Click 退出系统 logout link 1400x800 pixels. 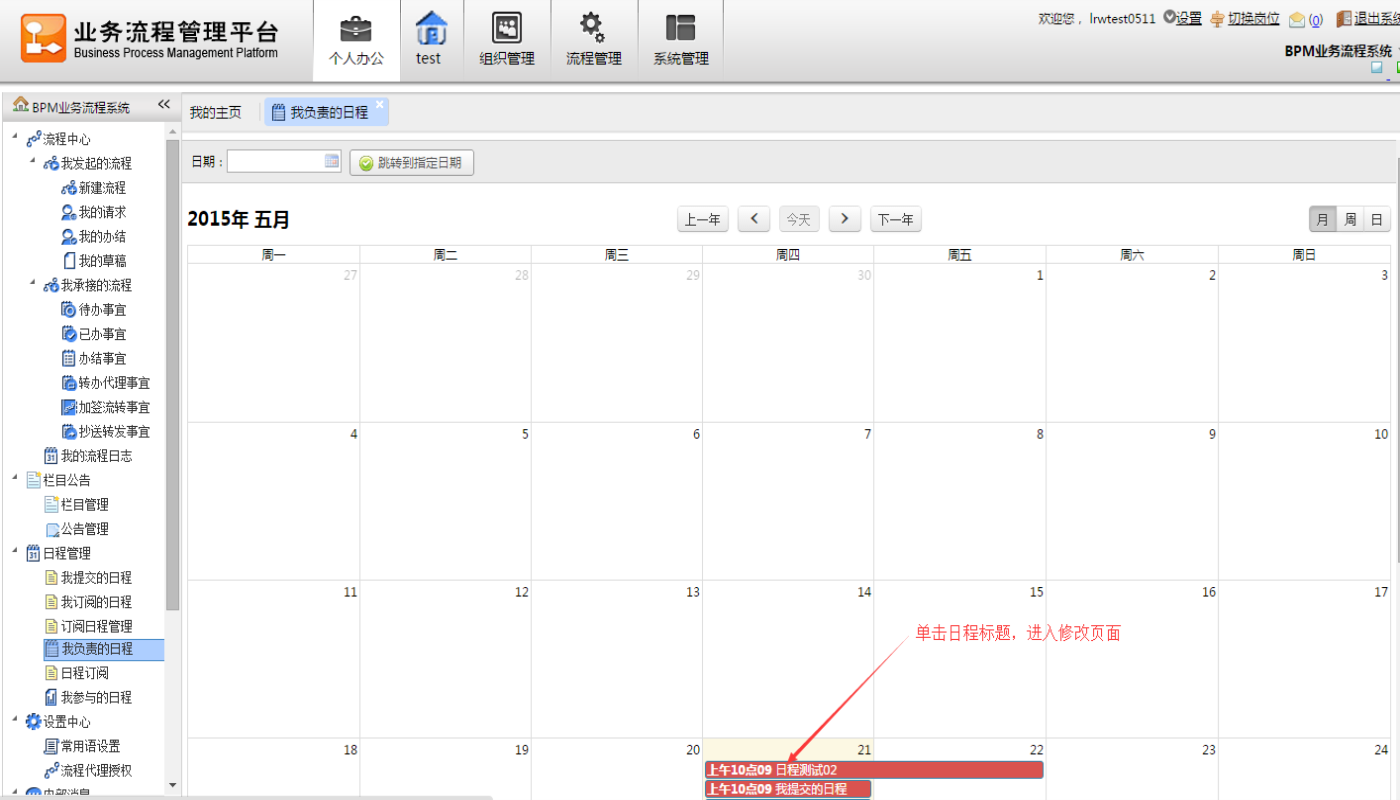(1376, 18)
